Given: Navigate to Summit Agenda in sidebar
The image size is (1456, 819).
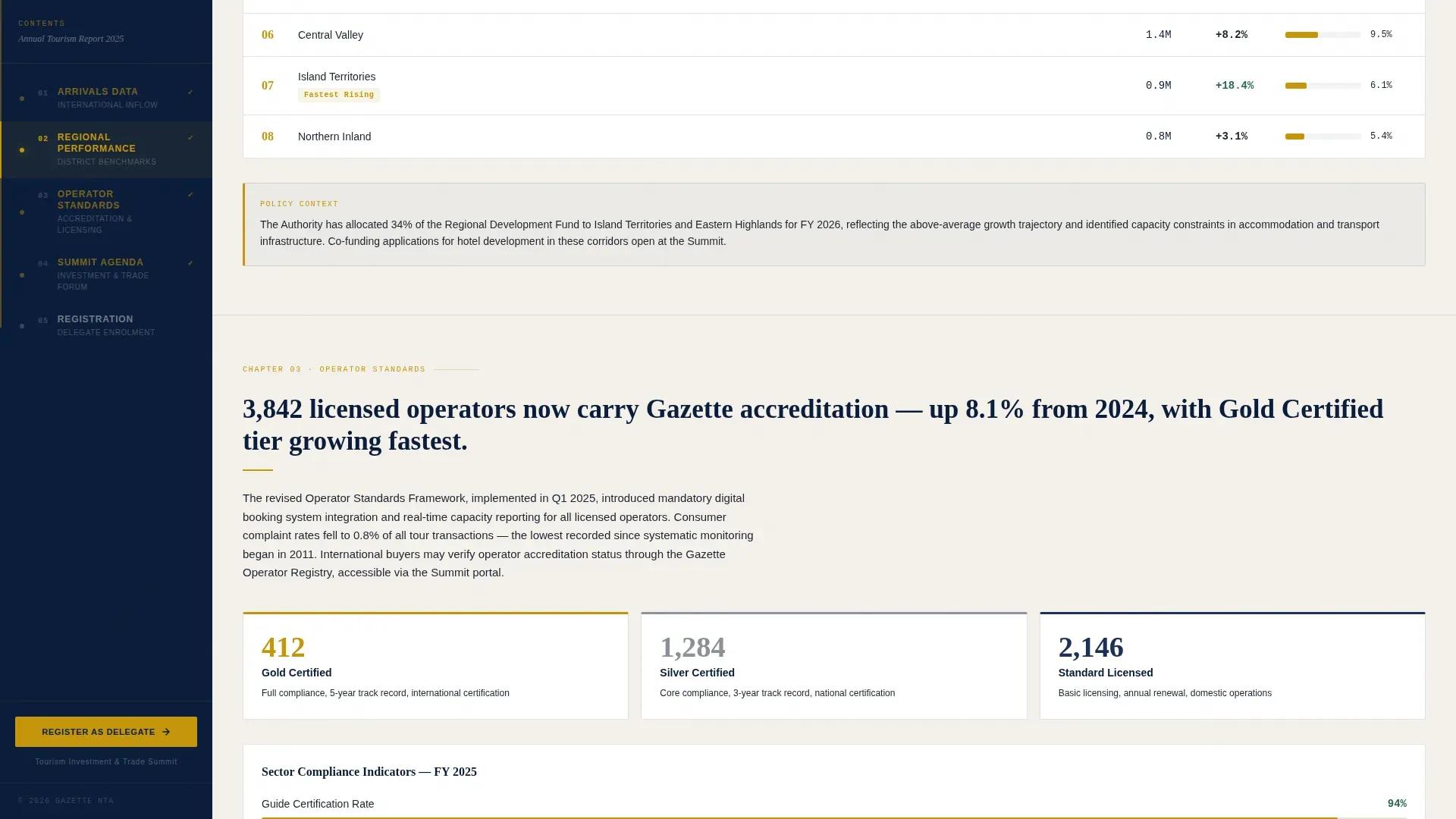Looking at the screenshot, I should [106, 275].
